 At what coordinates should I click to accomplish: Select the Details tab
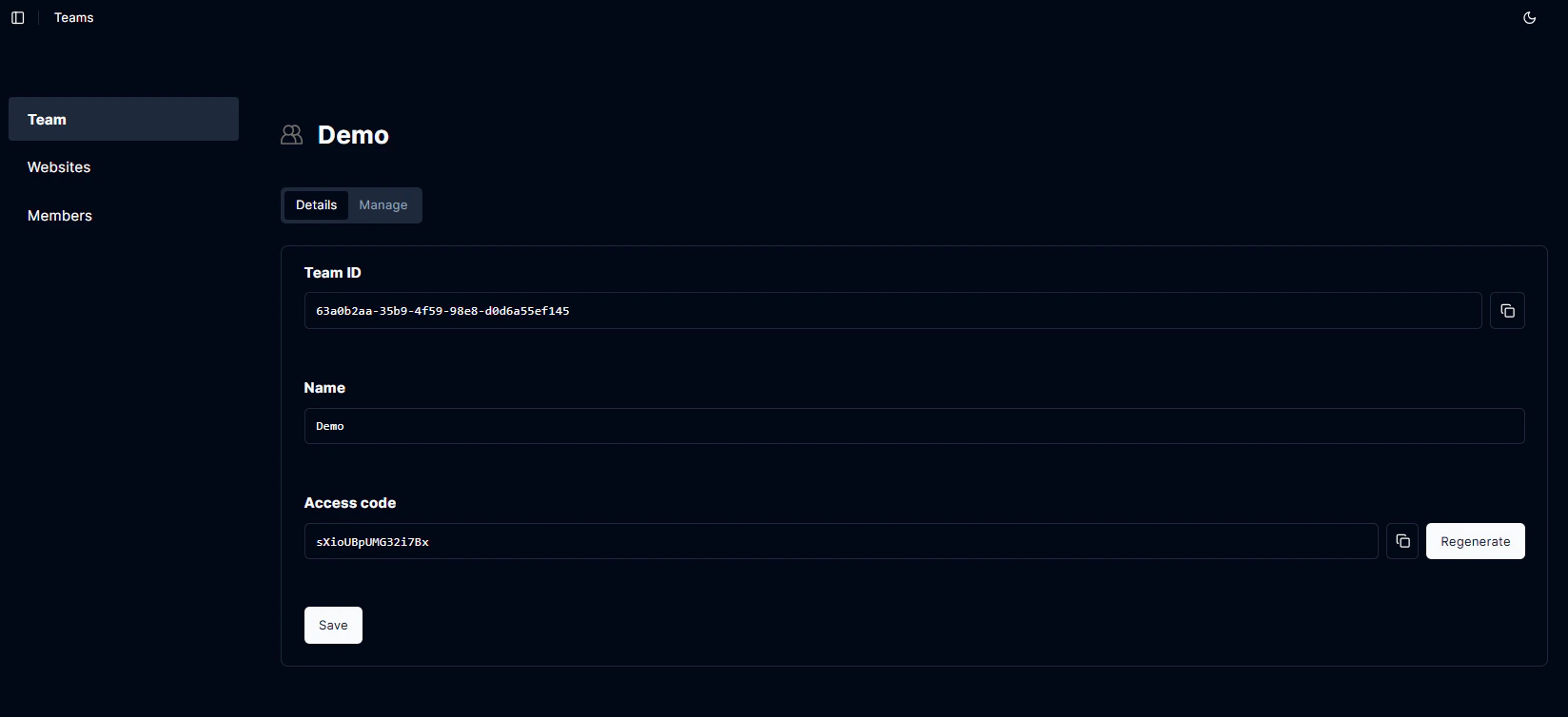click(316, 204)
